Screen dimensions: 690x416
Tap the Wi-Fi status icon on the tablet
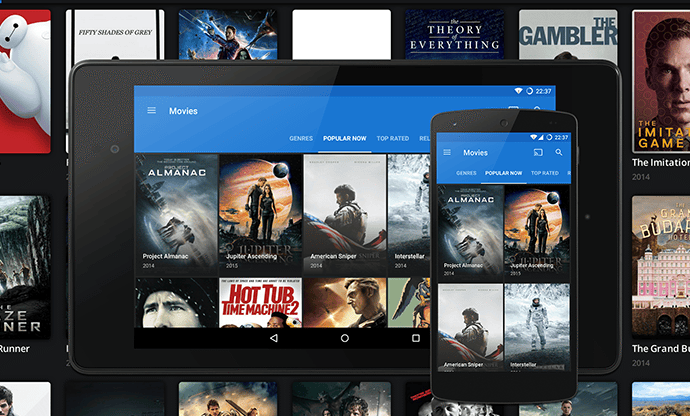click(518, 91)
